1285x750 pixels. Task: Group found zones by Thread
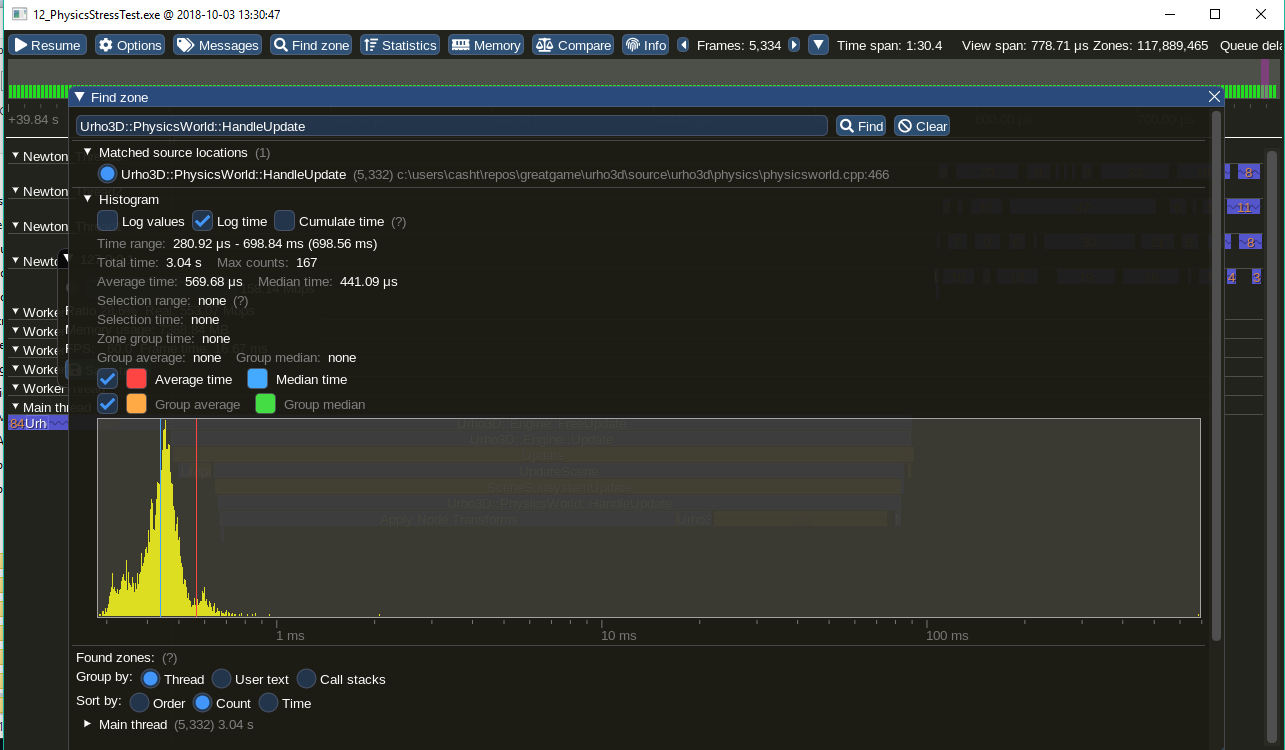pyautogui.click(x=150, y=679)
